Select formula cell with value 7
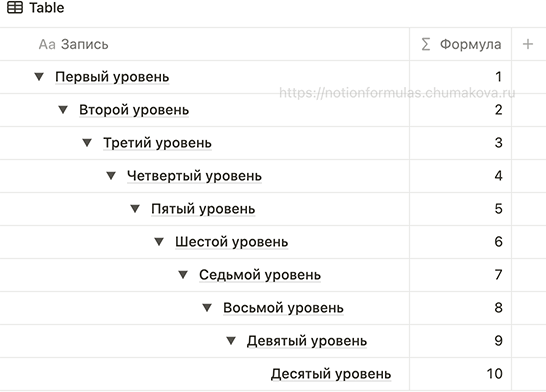This screenshot has height=392, width=546. click(x=461, y=275)
